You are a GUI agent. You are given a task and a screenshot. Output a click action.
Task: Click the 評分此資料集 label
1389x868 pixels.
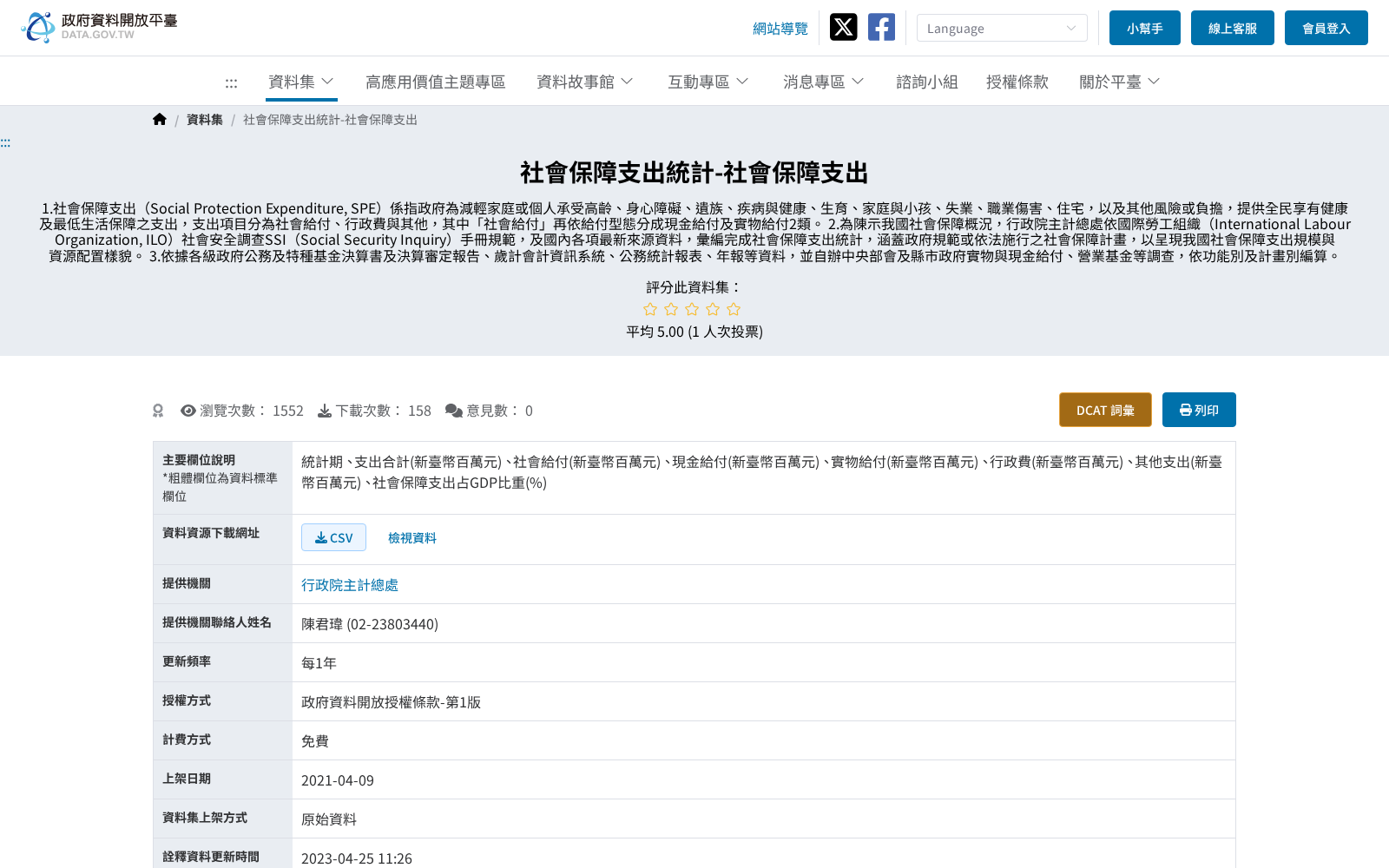(694, 287)
